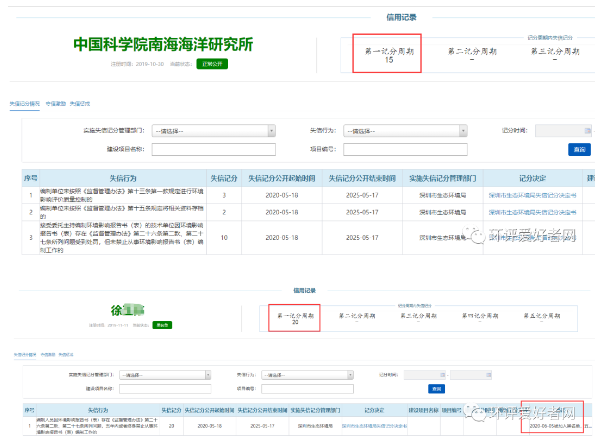The image size is (607, 448).
Task: Select 徐's 第三记分周期 period
Action: 418,318
